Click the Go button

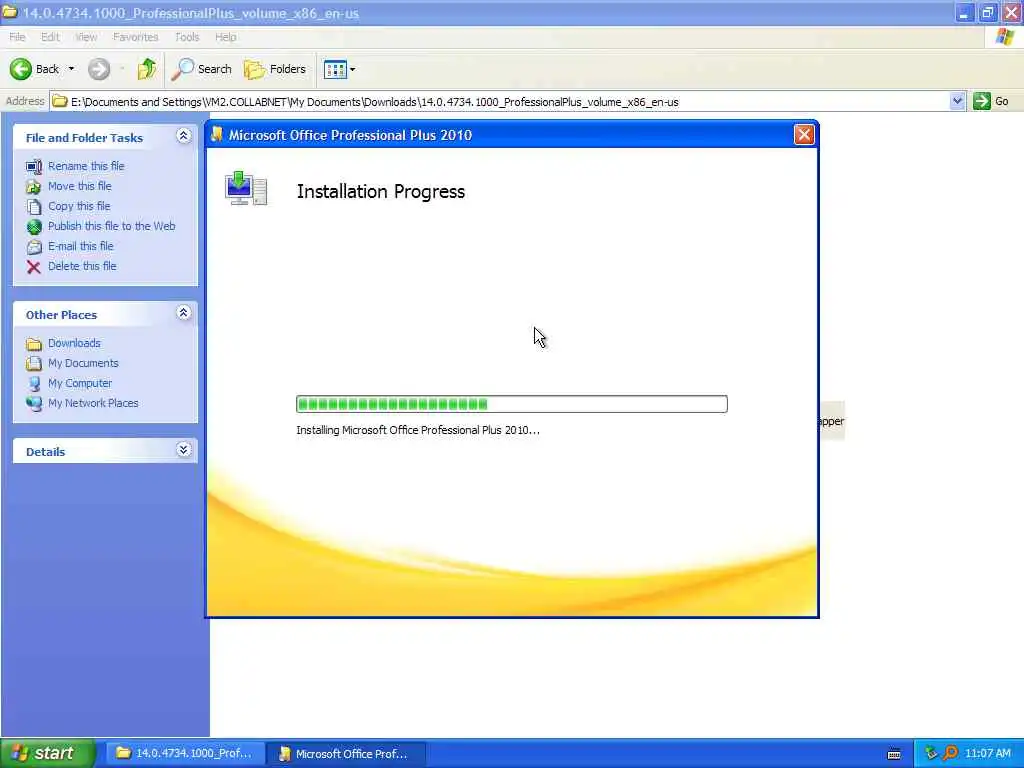click(x=991, y=101)
